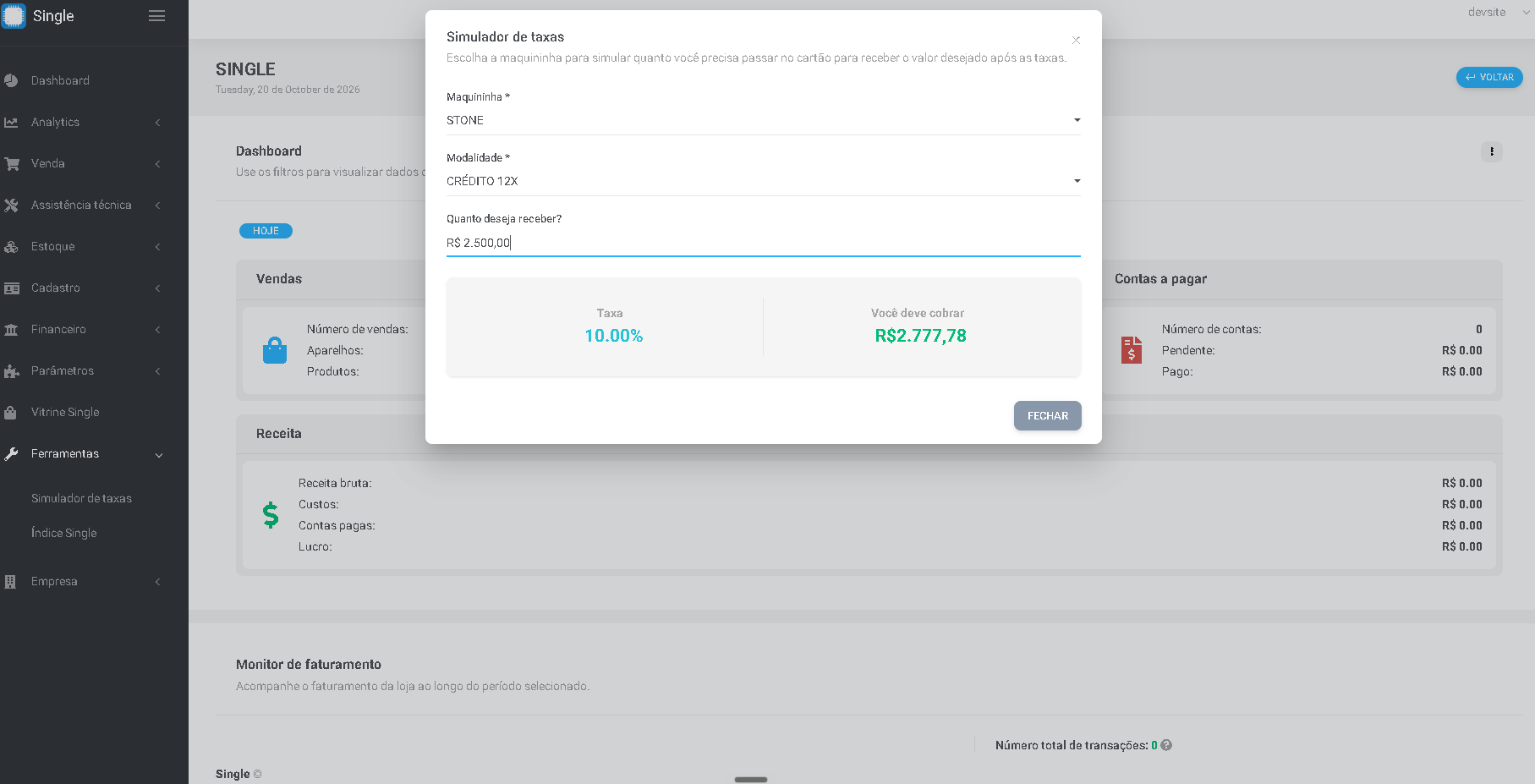
Task: Click the 10.00% Taxa value
Action: coord(613,336)
